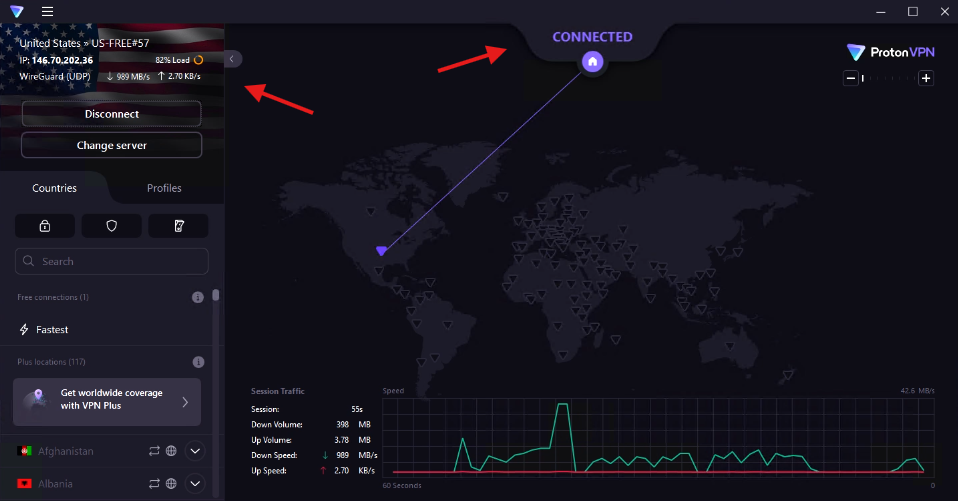Click the Afghanistan globe icon
This screenshot has height=501, width=958.
(171, 451)
